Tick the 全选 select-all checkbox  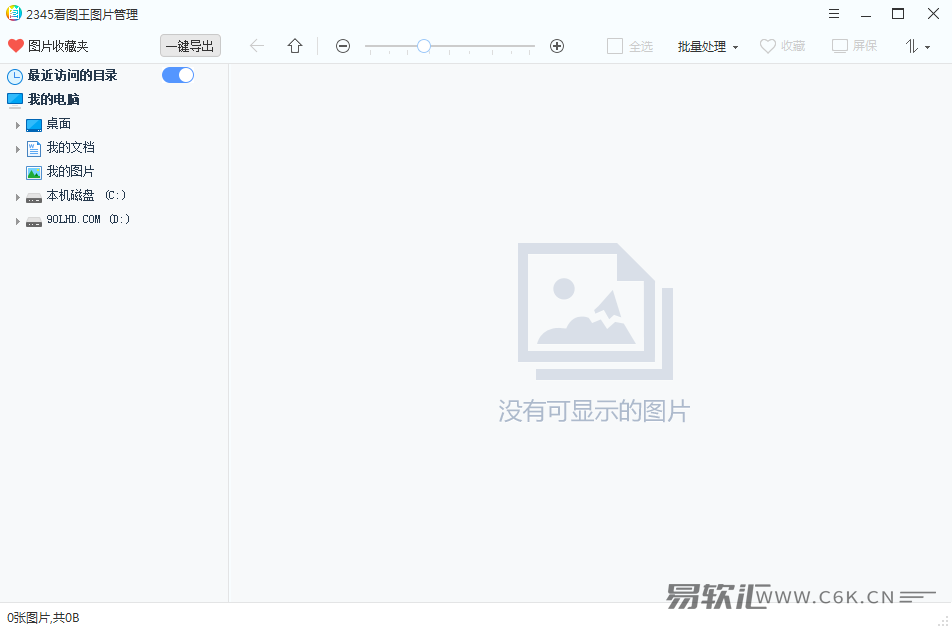point(614,46)
